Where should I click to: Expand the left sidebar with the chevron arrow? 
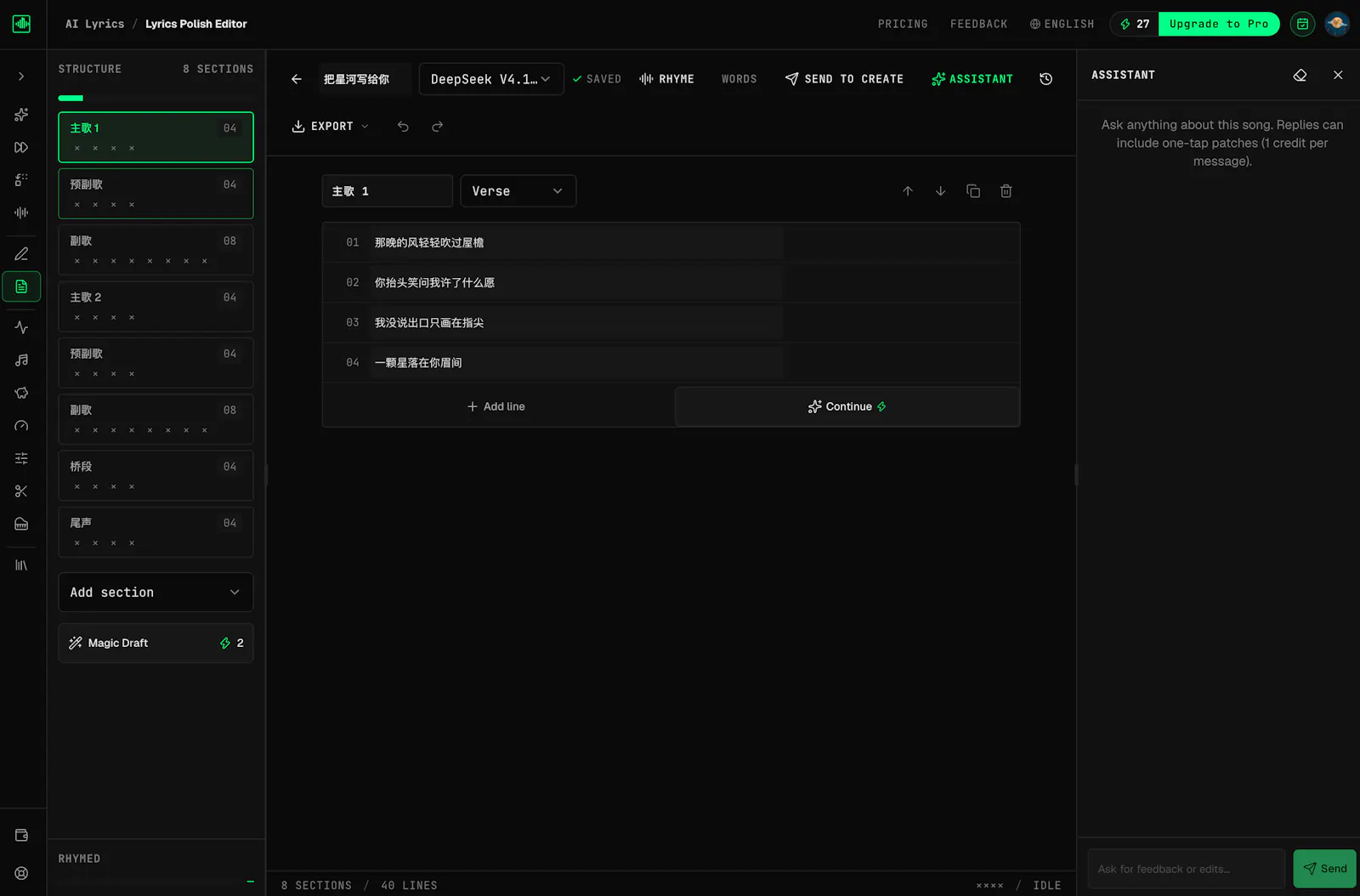click(x=21, y=77)
